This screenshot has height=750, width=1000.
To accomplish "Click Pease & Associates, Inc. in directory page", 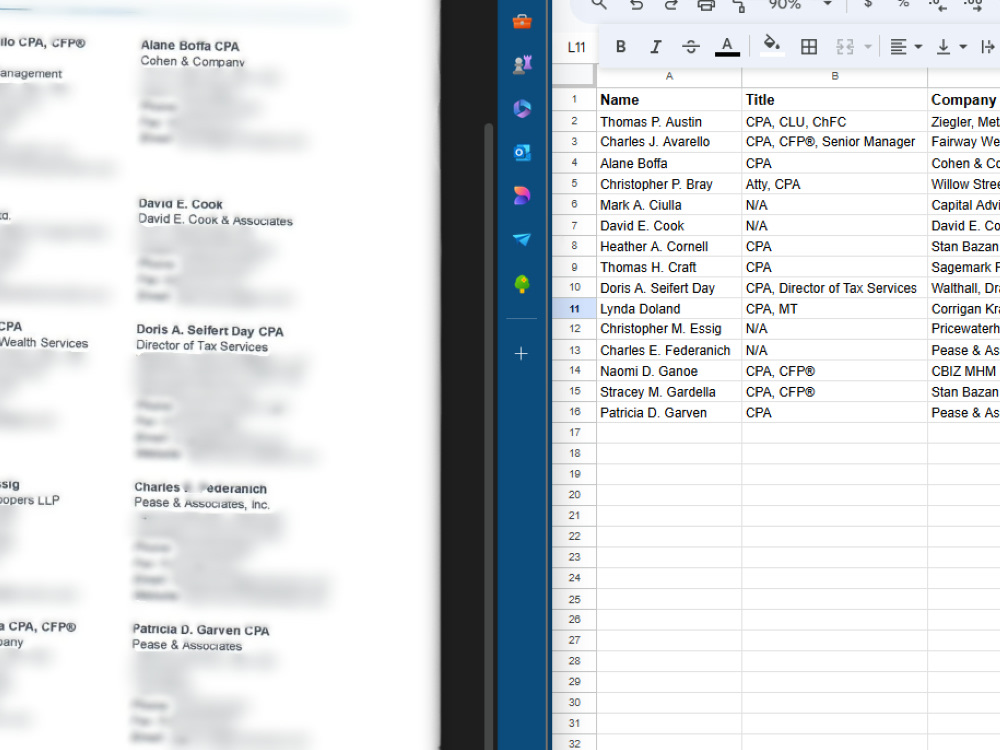I will coord(202,503).
